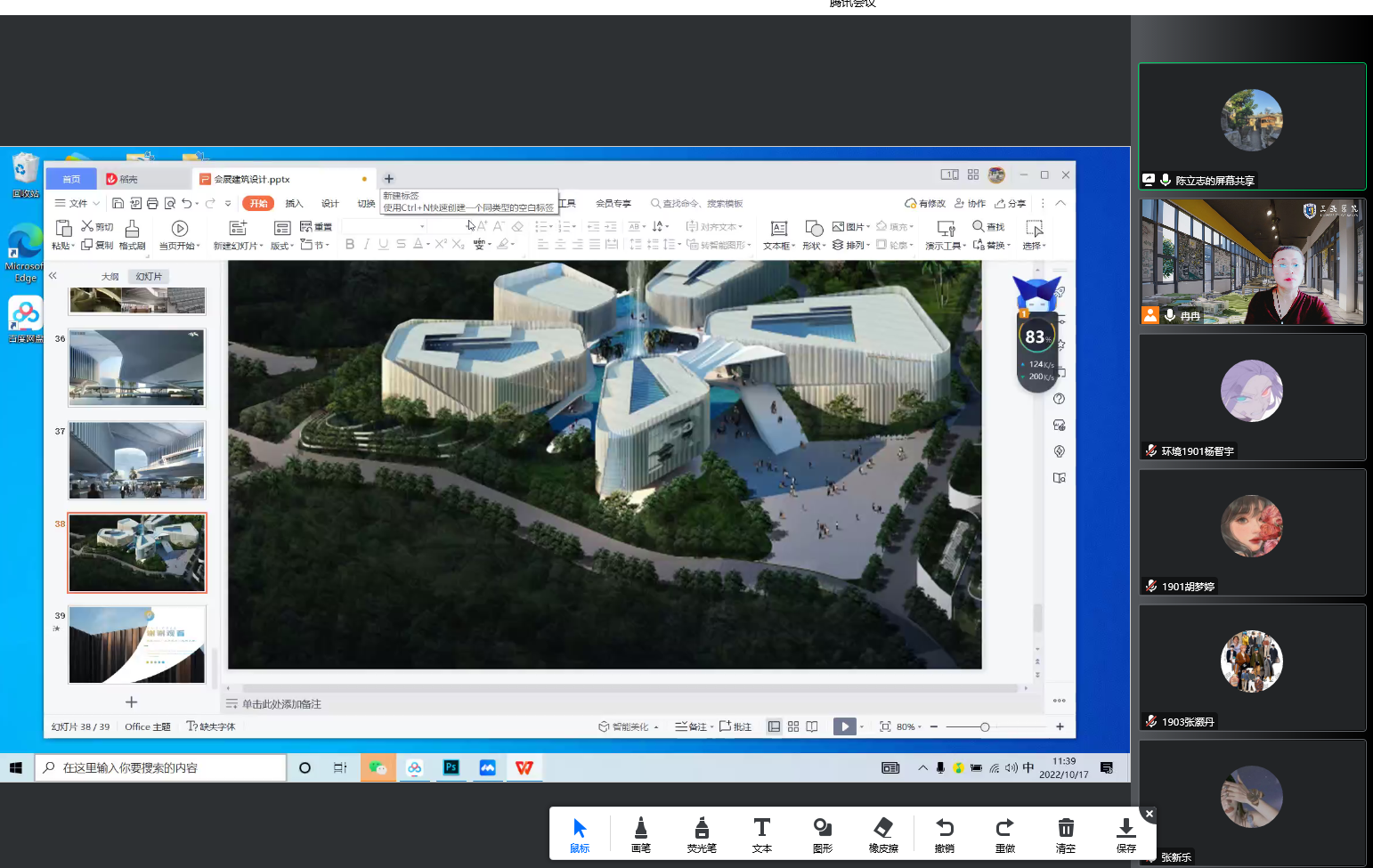Click the 分享 share button
This screenshot has height=868, width=1373.
pyautogui.click(x=1011, y=204)
